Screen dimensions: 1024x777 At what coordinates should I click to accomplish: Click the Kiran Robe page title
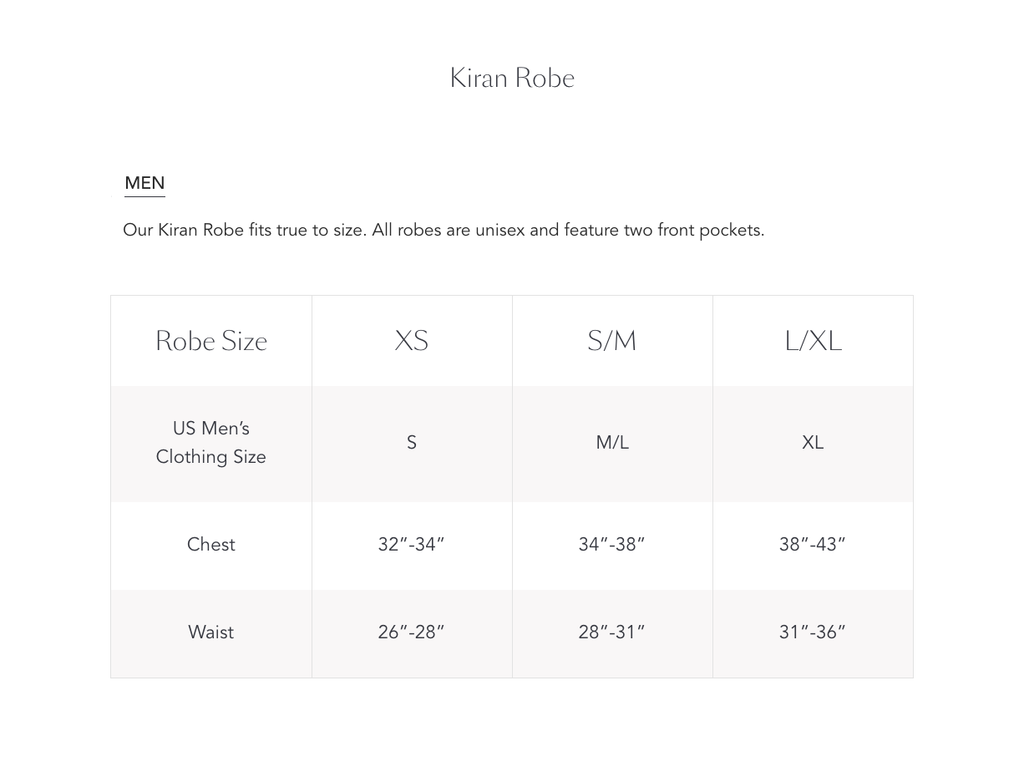pyautogui.click(x=512, y=78)
